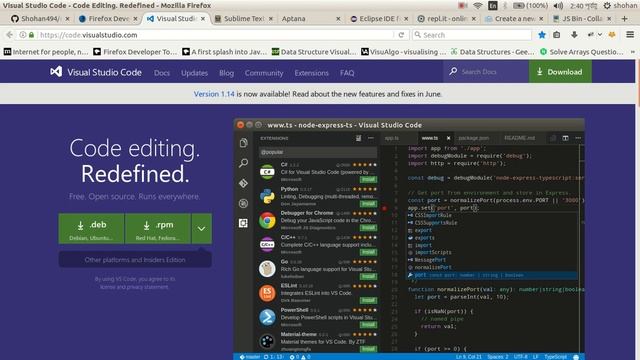640x360 pixels.
Task: Open the FAQ menu item
Action: 347,73
